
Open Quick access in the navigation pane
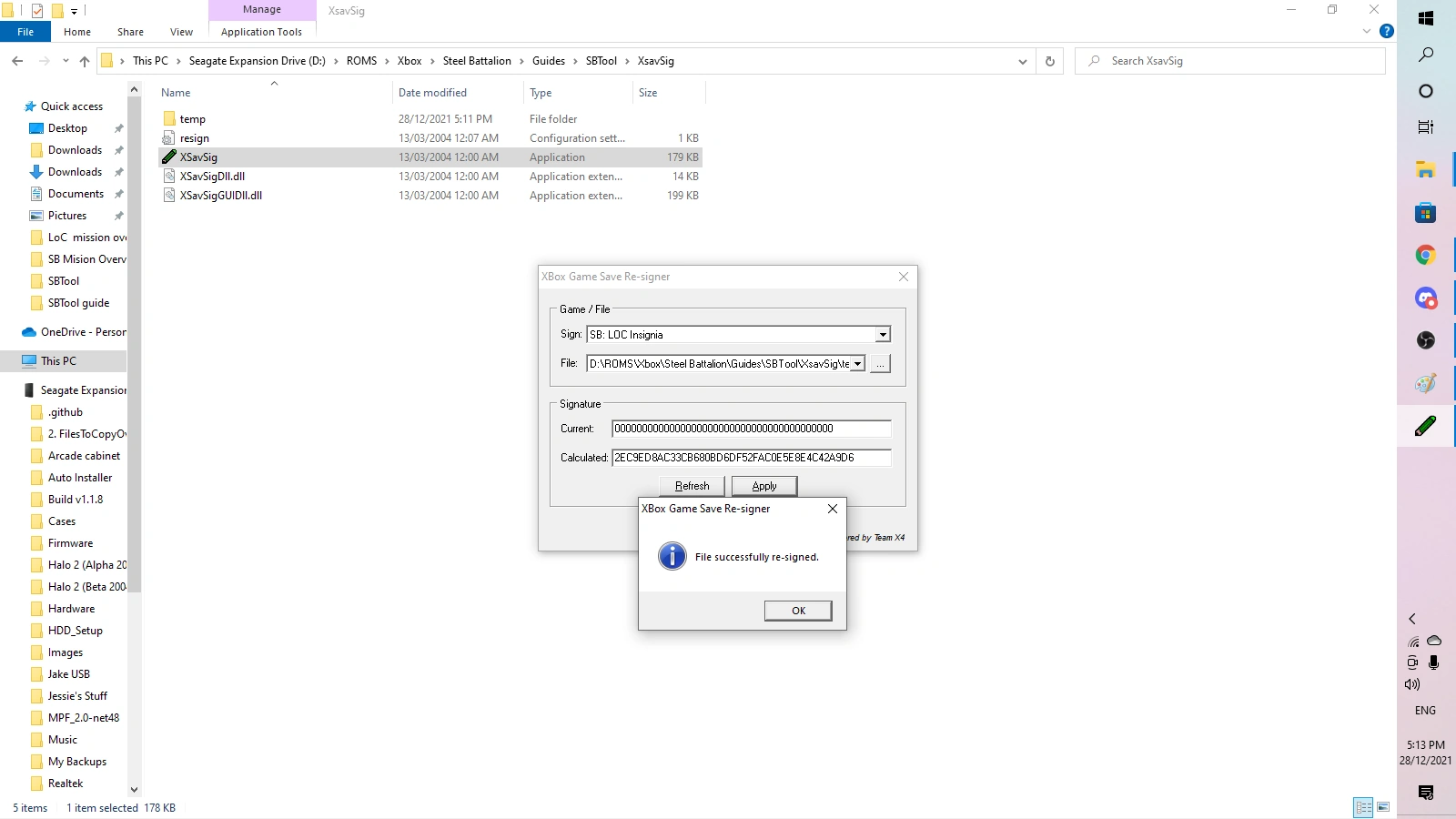(72, 106)
